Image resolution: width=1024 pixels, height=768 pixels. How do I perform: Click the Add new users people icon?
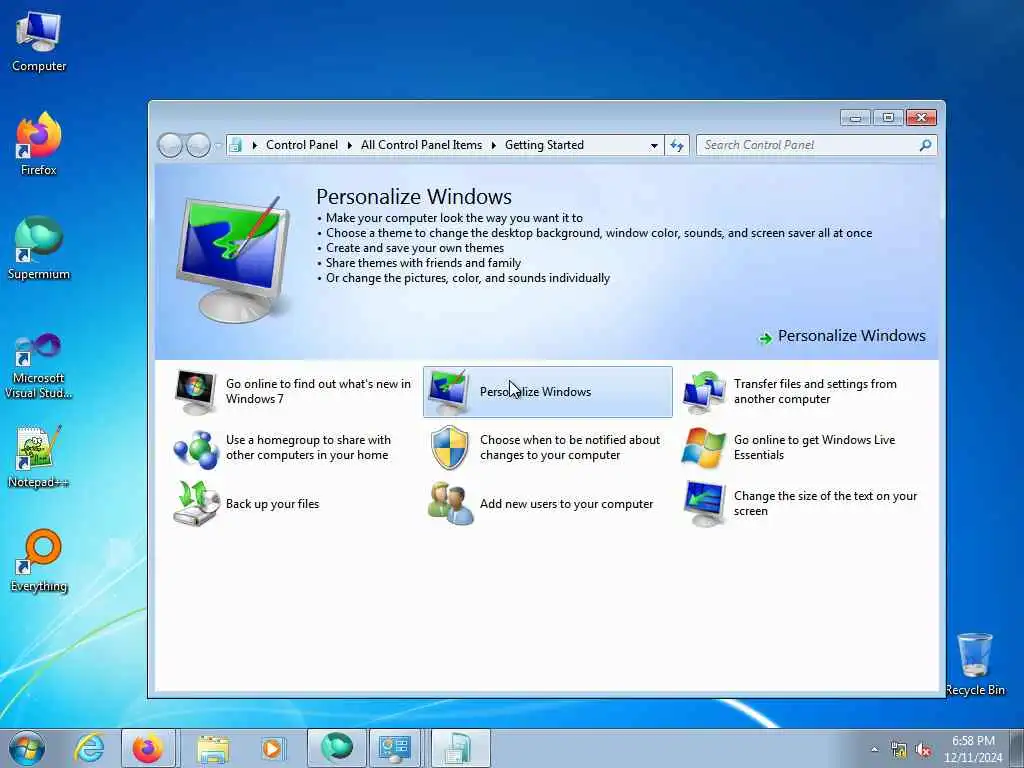450,504
